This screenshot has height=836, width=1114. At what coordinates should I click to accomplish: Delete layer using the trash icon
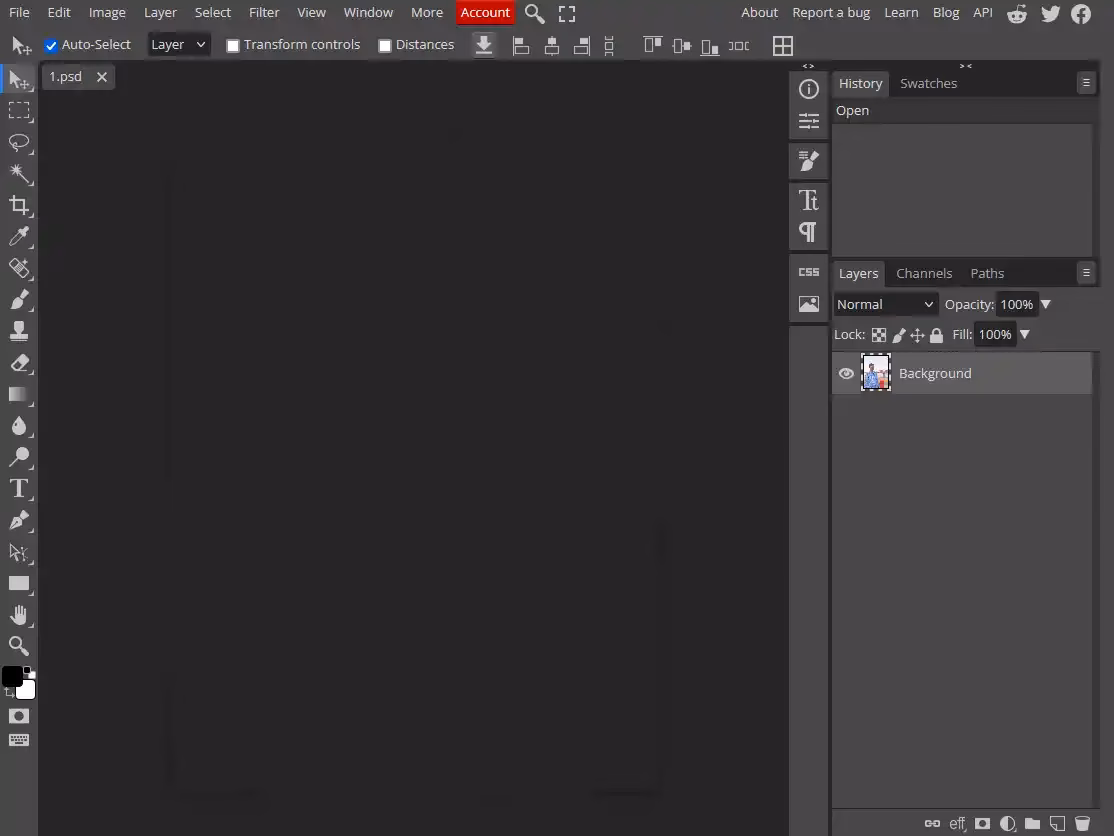tap(1083, 824)
